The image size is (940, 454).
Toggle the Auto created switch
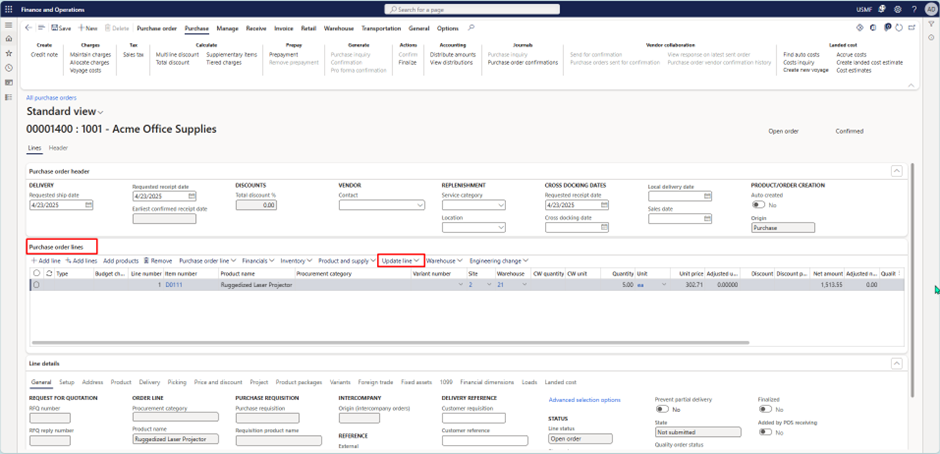pyautogui.click(x=756, y=205)
